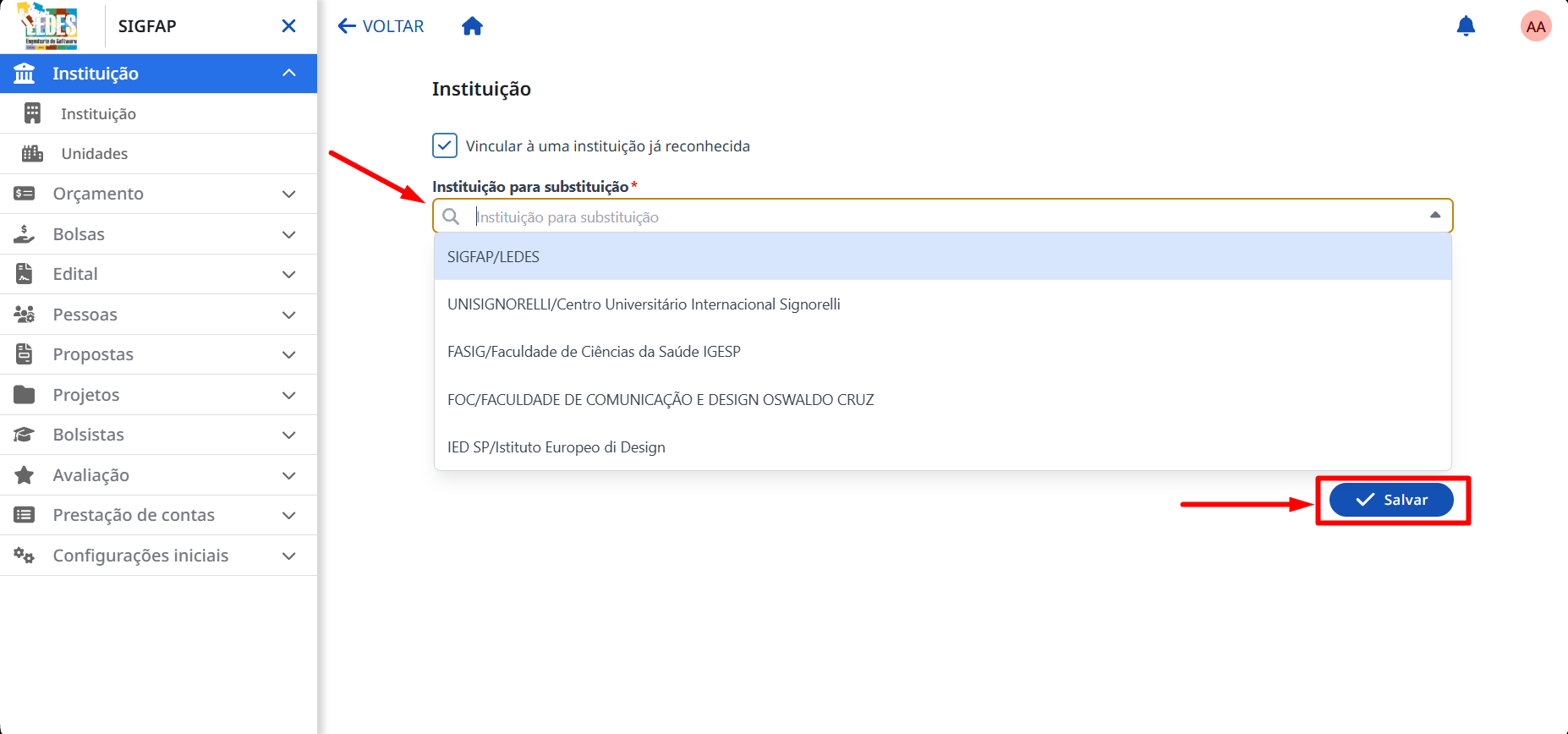Collapse the institution dropdown with the caret arrow
The height and width of the screenshot is (734, 1568).
[1435, 216]
